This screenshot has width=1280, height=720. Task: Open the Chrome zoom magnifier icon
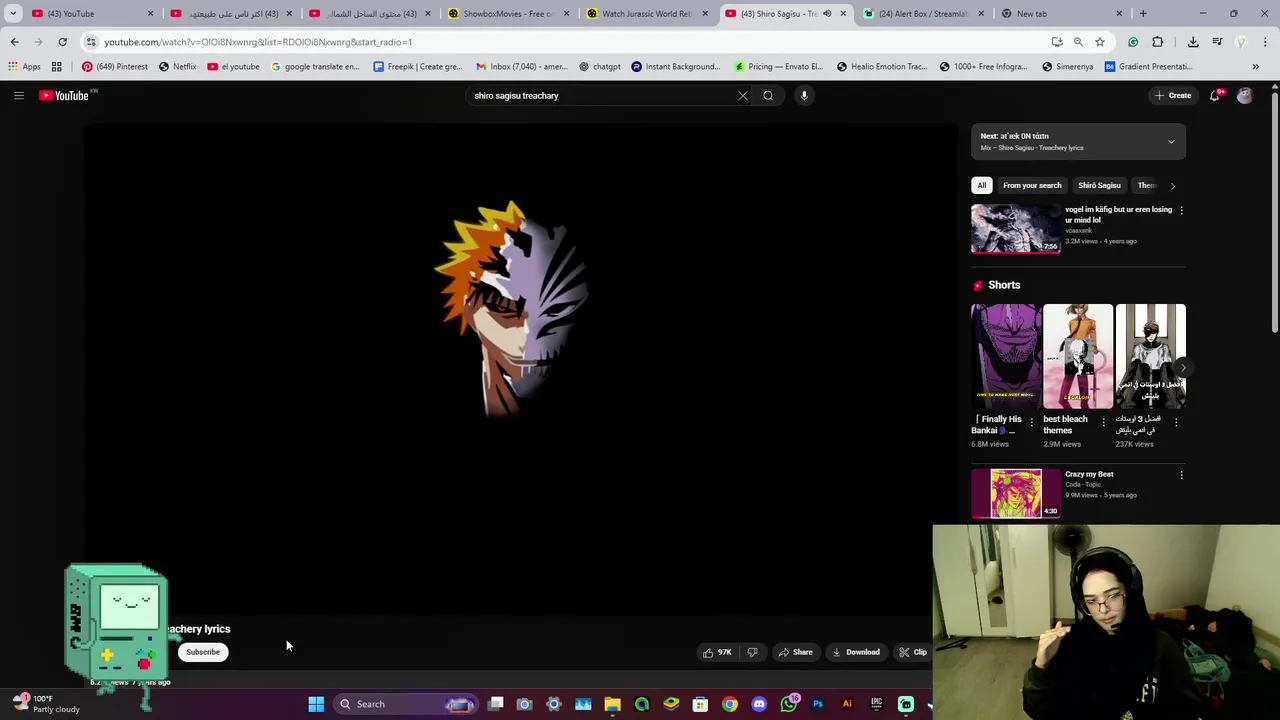click(x=1078, y=42)
